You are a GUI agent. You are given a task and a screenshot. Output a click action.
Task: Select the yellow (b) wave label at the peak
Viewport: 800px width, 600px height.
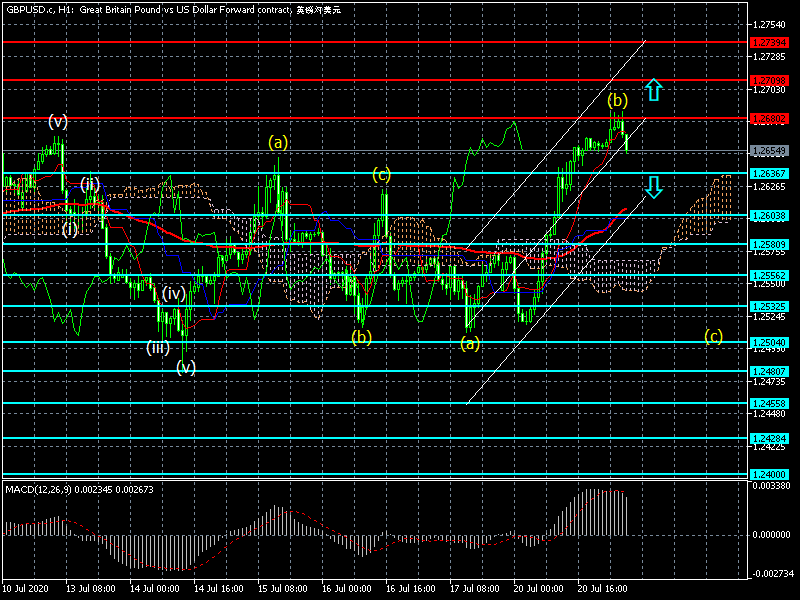(x=618, y=100)
